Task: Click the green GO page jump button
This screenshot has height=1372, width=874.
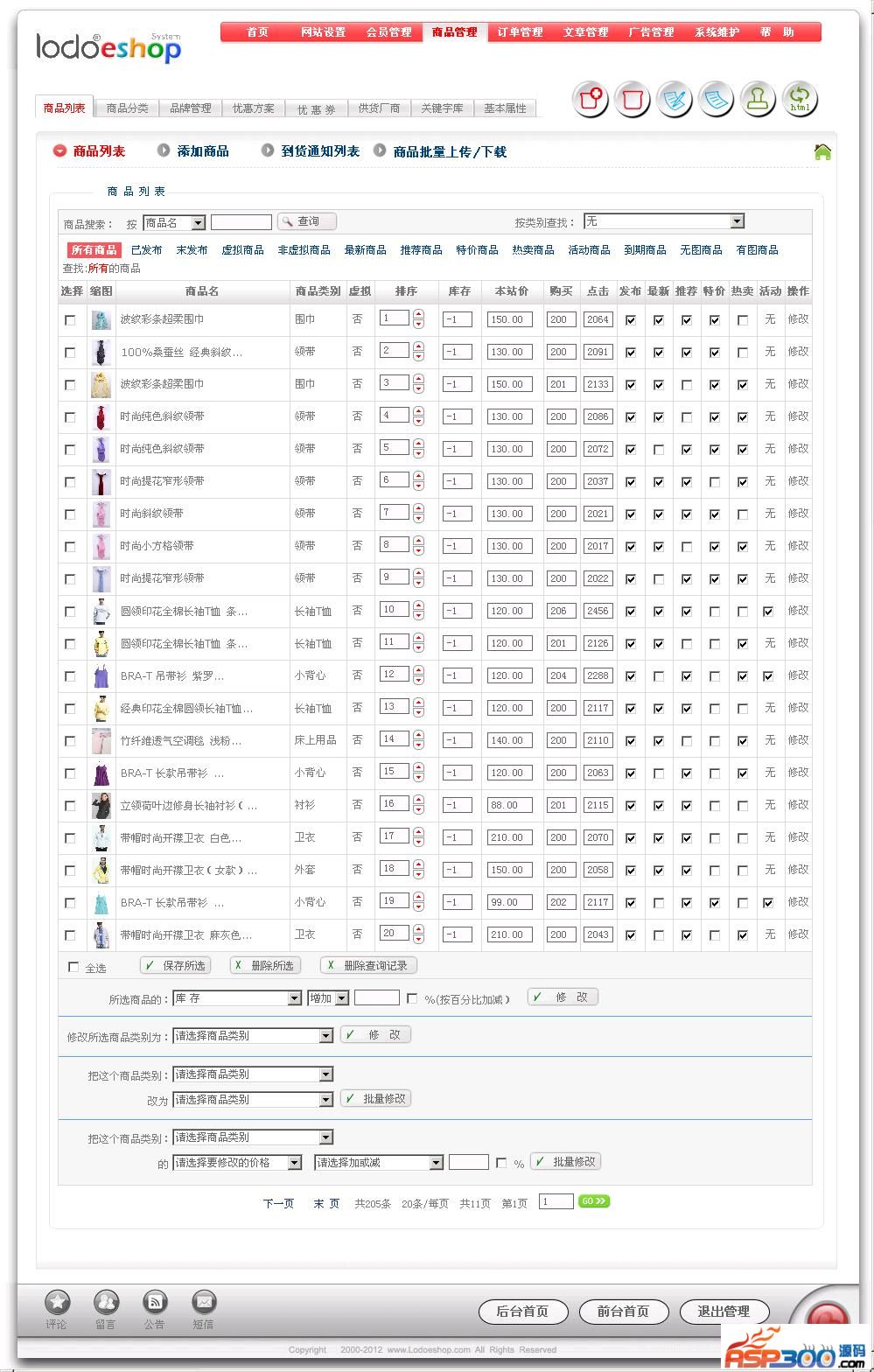Action: coord(594,1201)
